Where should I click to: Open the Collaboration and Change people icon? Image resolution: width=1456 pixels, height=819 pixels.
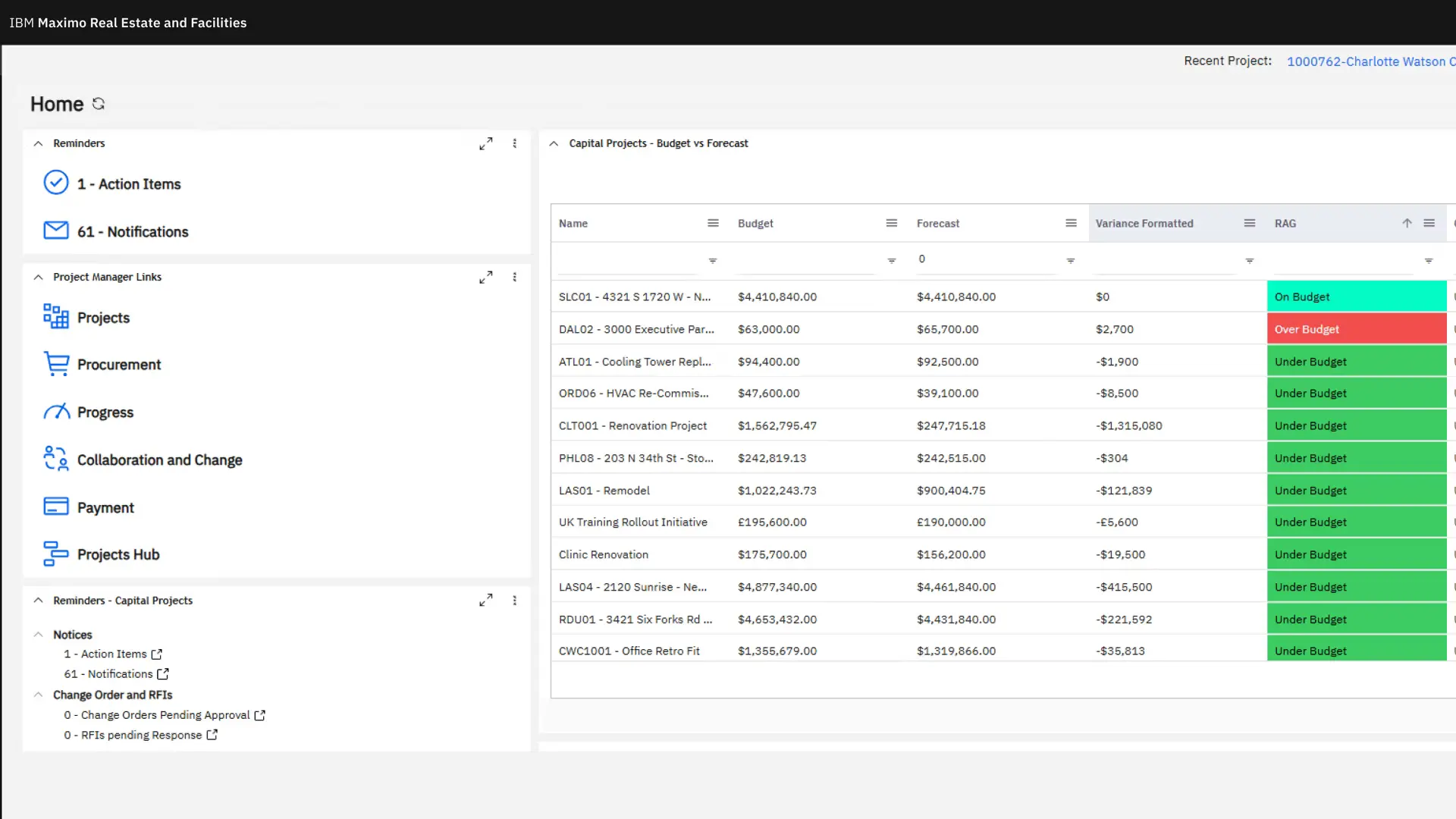pyautogui.click(x=55, y=459)
